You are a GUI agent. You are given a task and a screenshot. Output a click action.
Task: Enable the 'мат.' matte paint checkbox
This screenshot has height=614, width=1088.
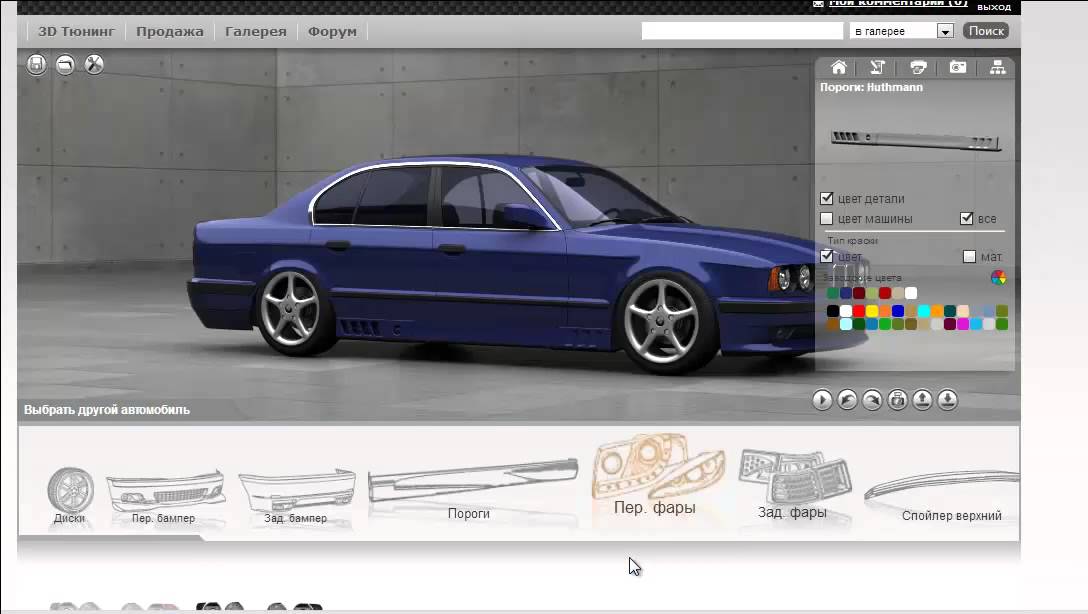point(968,257)
